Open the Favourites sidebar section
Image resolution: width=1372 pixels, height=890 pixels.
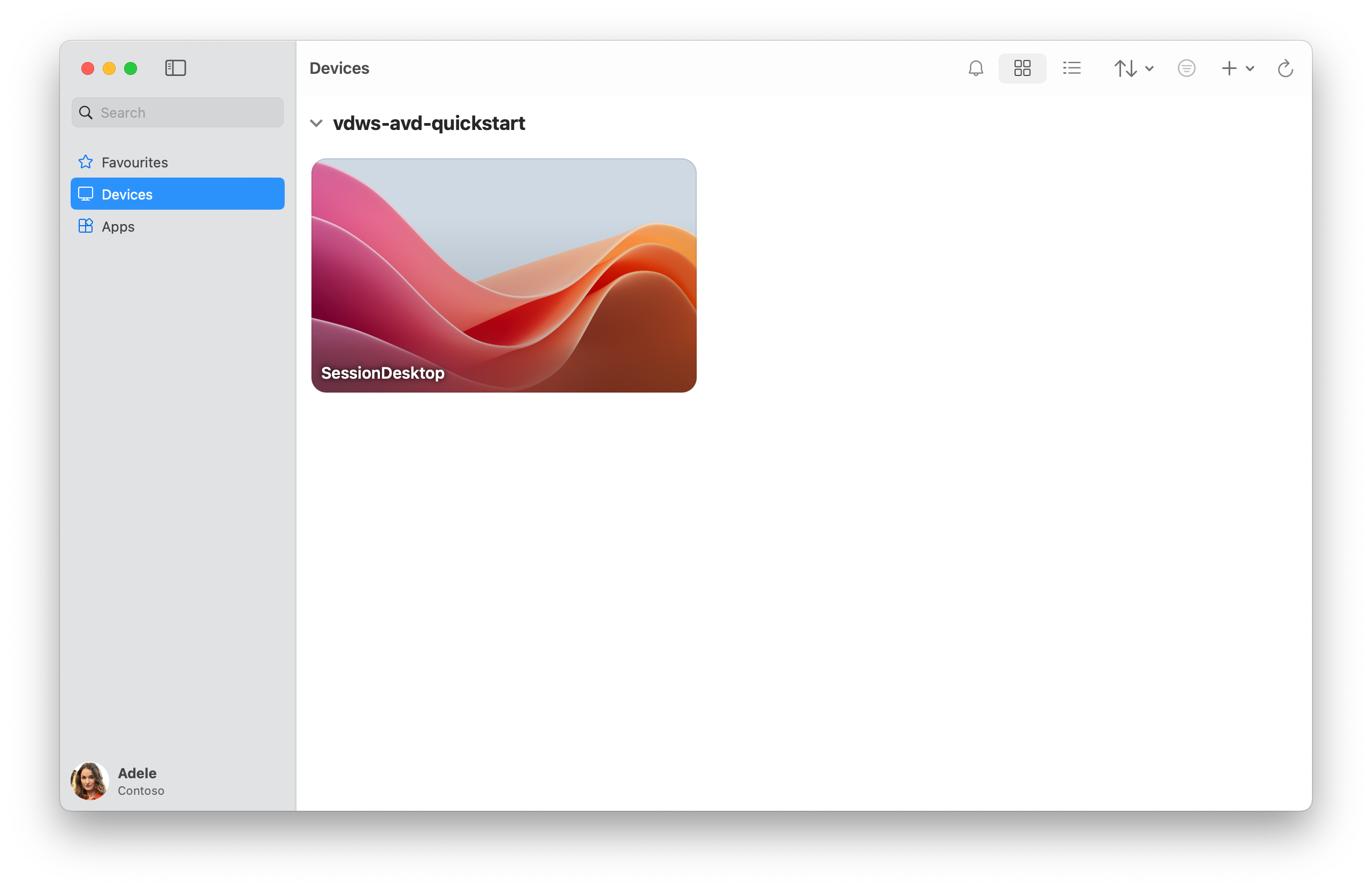134,163
